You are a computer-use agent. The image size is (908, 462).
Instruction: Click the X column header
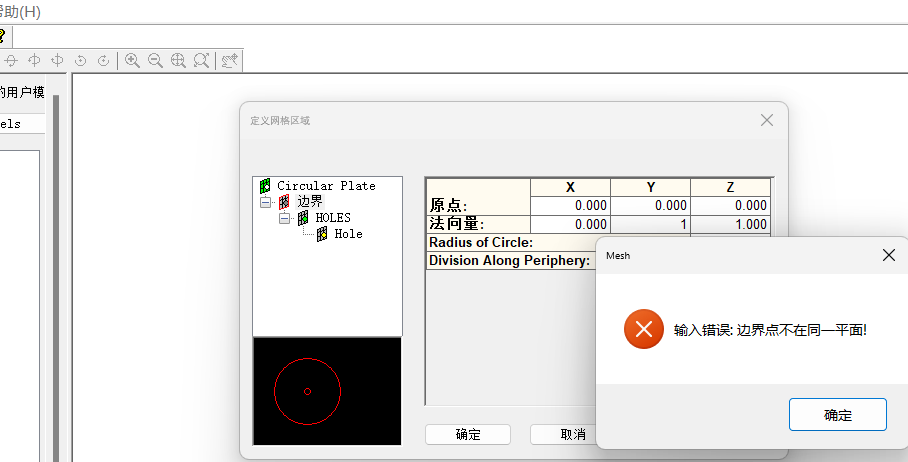pos(570,187)
